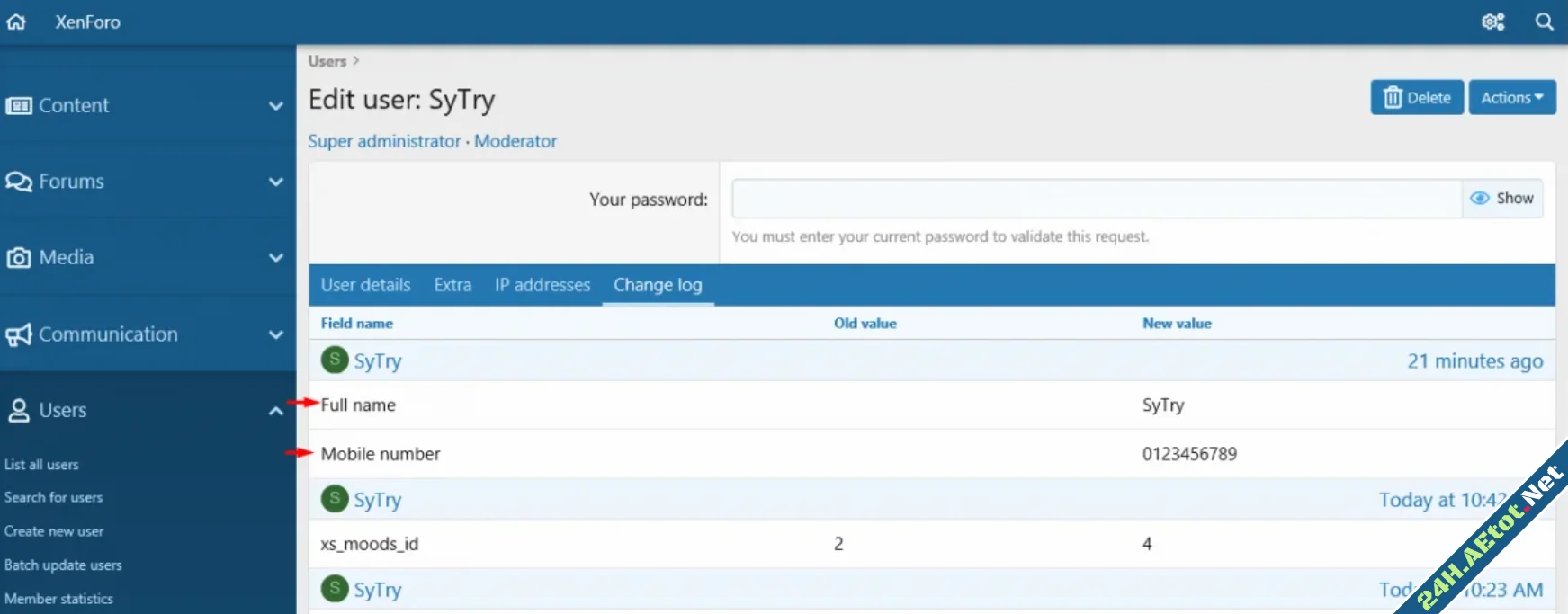
Task: Click the home icon in header
Action: pos(16,22)
